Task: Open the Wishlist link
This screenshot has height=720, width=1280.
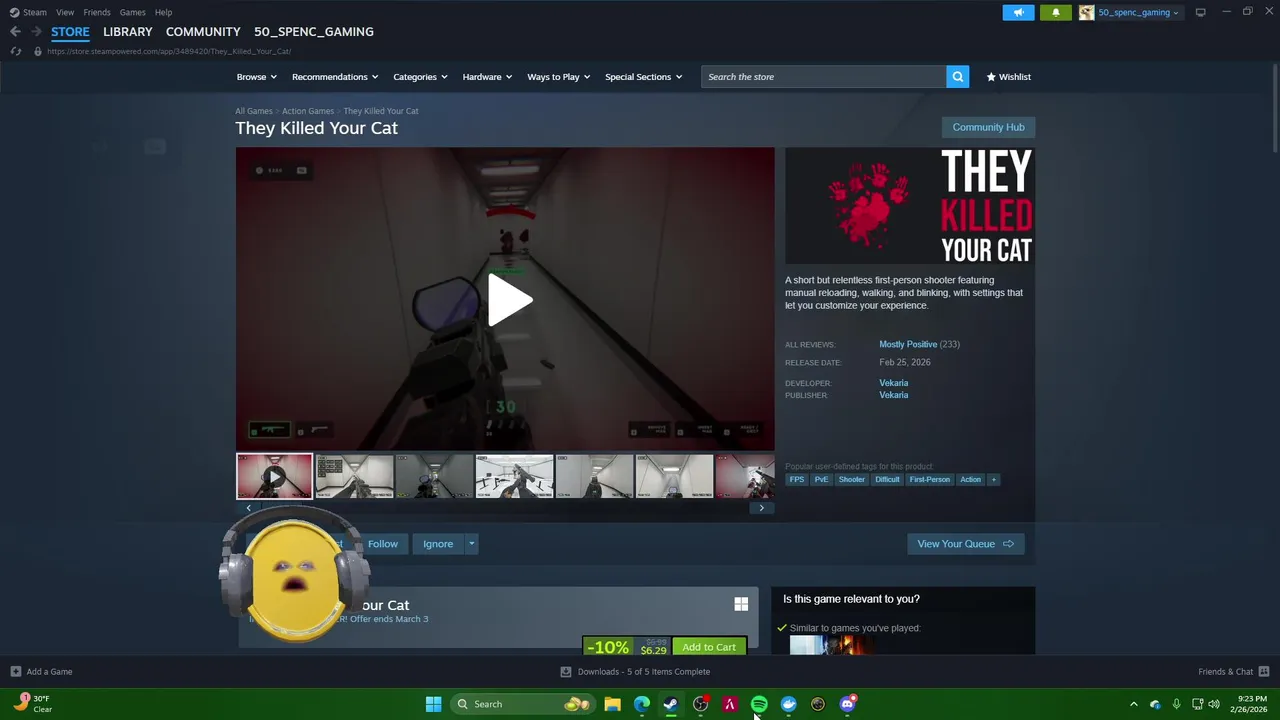Action: click(1008, 77)
